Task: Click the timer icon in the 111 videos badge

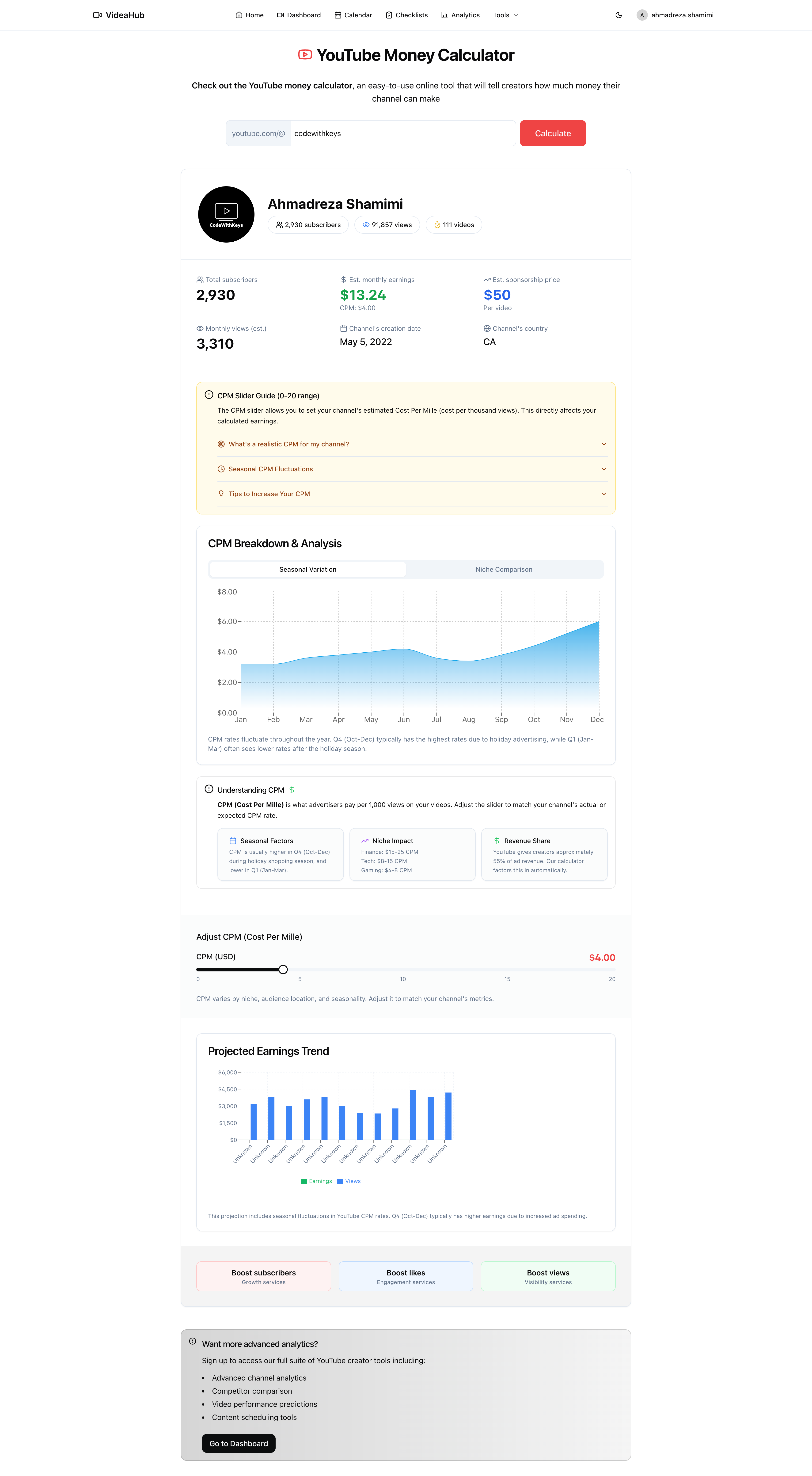Action: coord(437,224)
